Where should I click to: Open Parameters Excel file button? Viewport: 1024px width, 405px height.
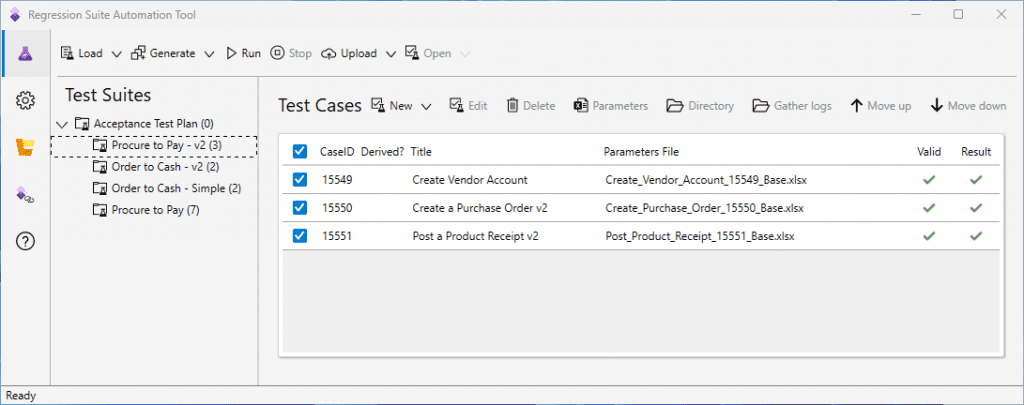click(611, 106)
